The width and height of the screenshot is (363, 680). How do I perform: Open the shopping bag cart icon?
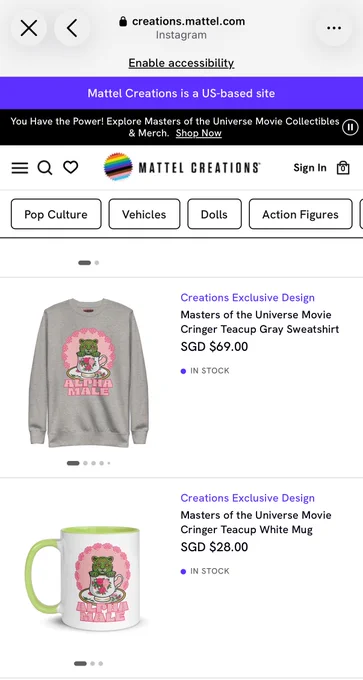[x=343, y=168]
